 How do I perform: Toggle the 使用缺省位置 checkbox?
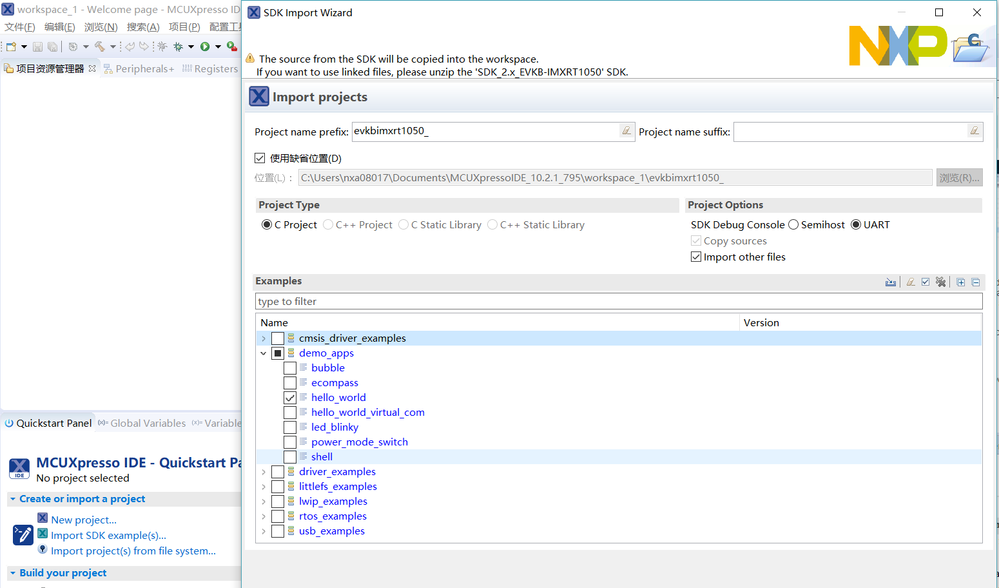259,158
